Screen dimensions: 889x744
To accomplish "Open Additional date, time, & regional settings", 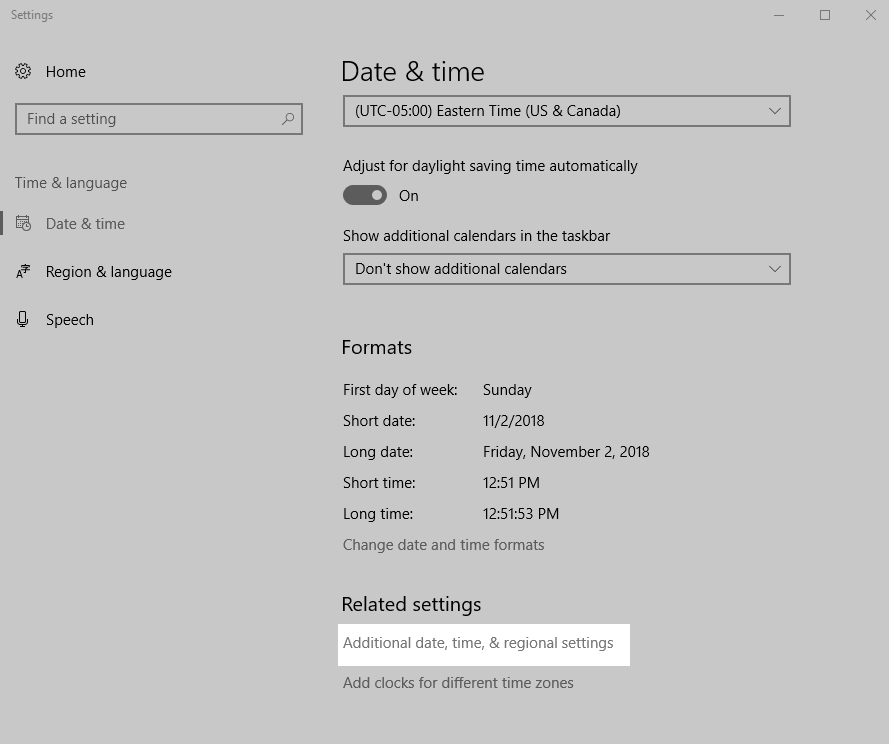I will (x=478, y=643).
